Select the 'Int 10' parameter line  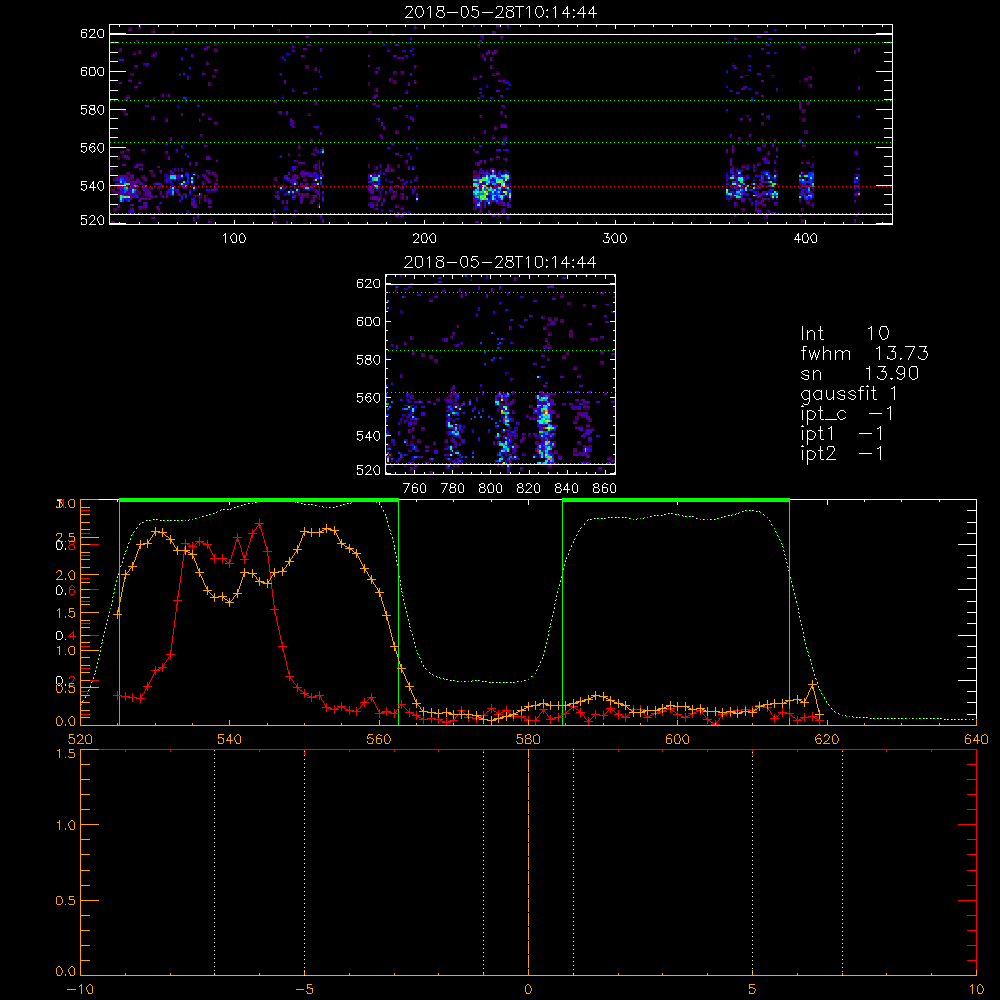click(845, 333)
